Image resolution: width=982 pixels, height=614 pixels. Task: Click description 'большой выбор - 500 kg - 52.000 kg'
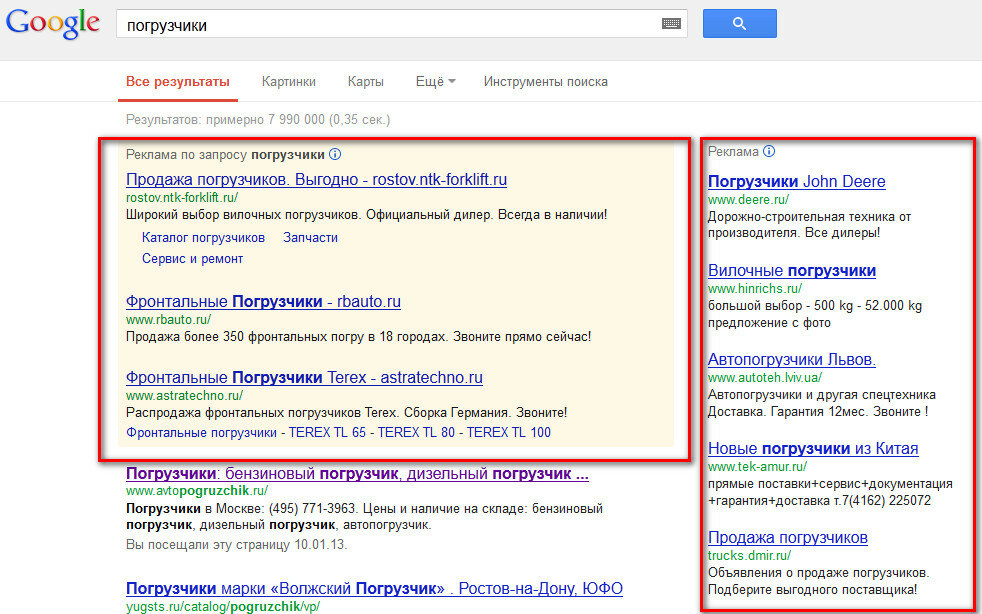coord(815,306)
